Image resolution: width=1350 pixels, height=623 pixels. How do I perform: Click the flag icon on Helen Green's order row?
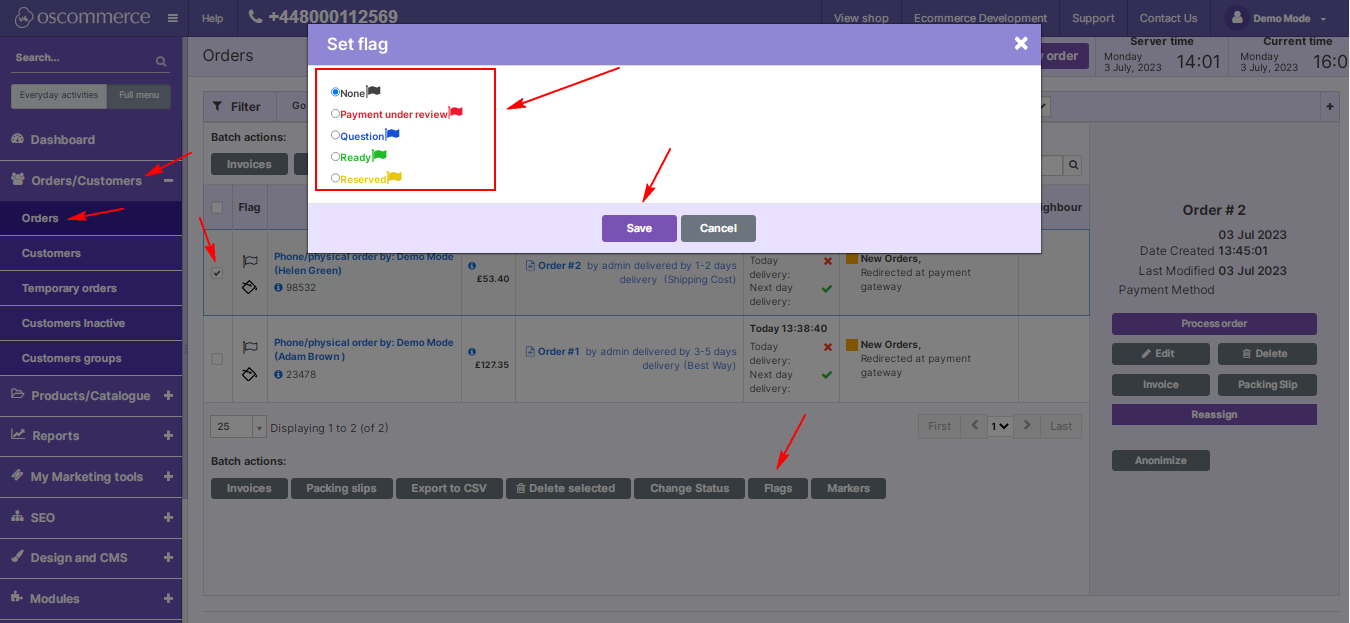(x=249, y=261)
